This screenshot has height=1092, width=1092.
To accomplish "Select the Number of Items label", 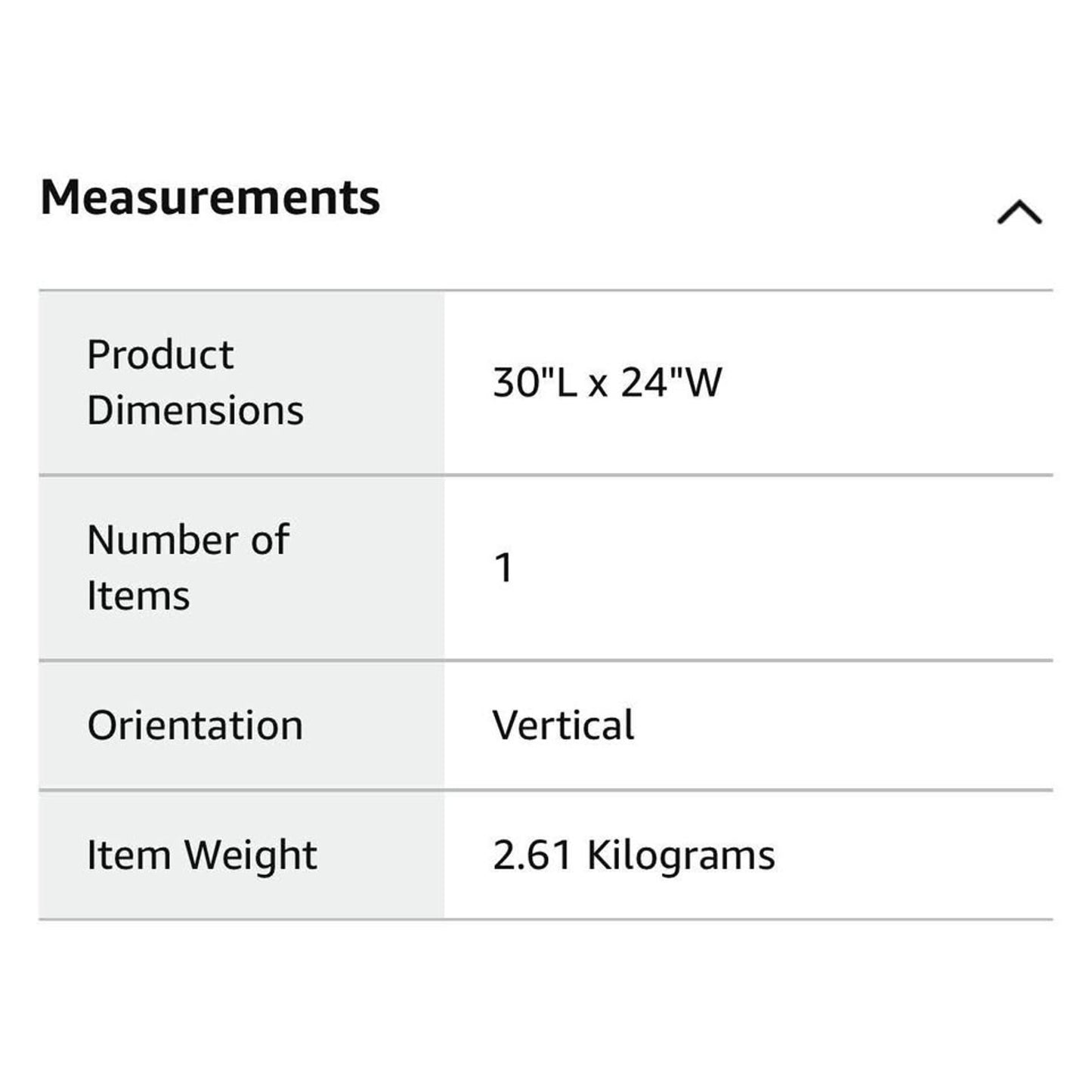I will [x=187, y=568].
